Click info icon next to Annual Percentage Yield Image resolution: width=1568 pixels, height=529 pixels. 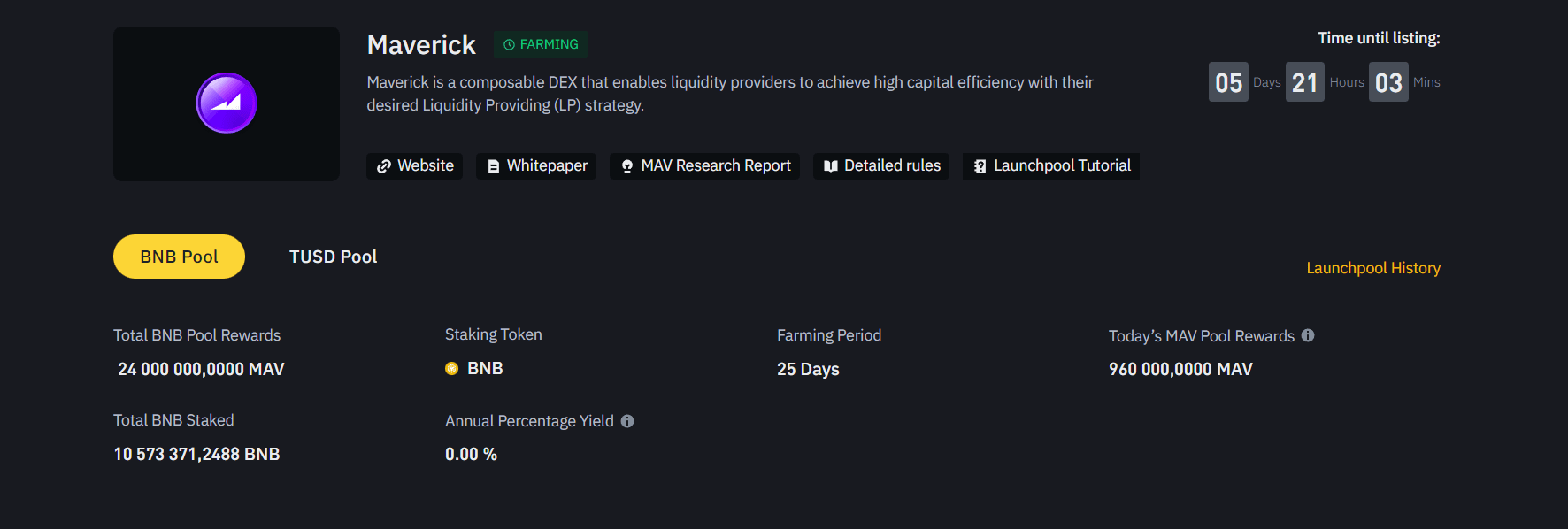[627, 421]
